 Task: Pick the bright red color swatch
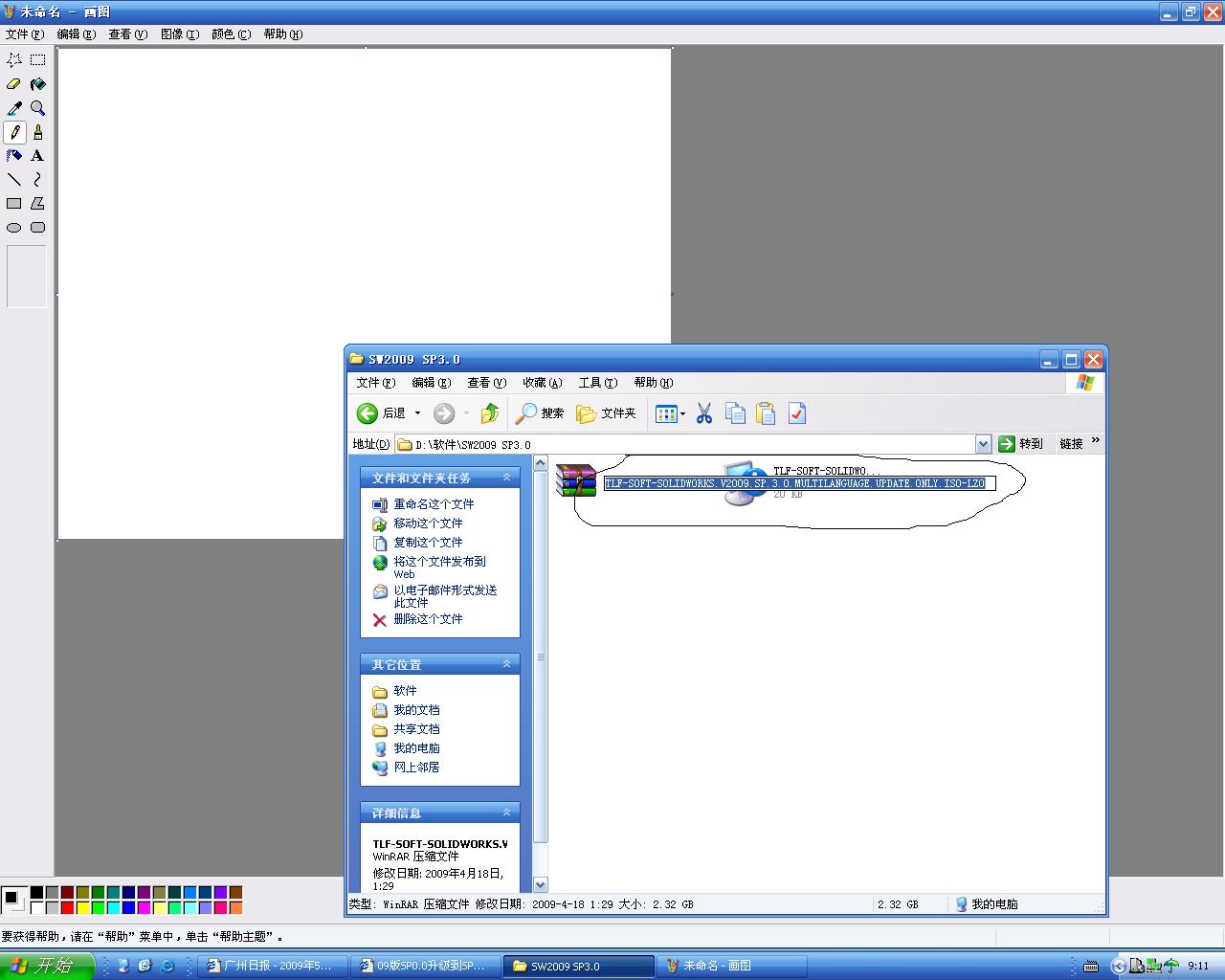(x=67, y=907)
